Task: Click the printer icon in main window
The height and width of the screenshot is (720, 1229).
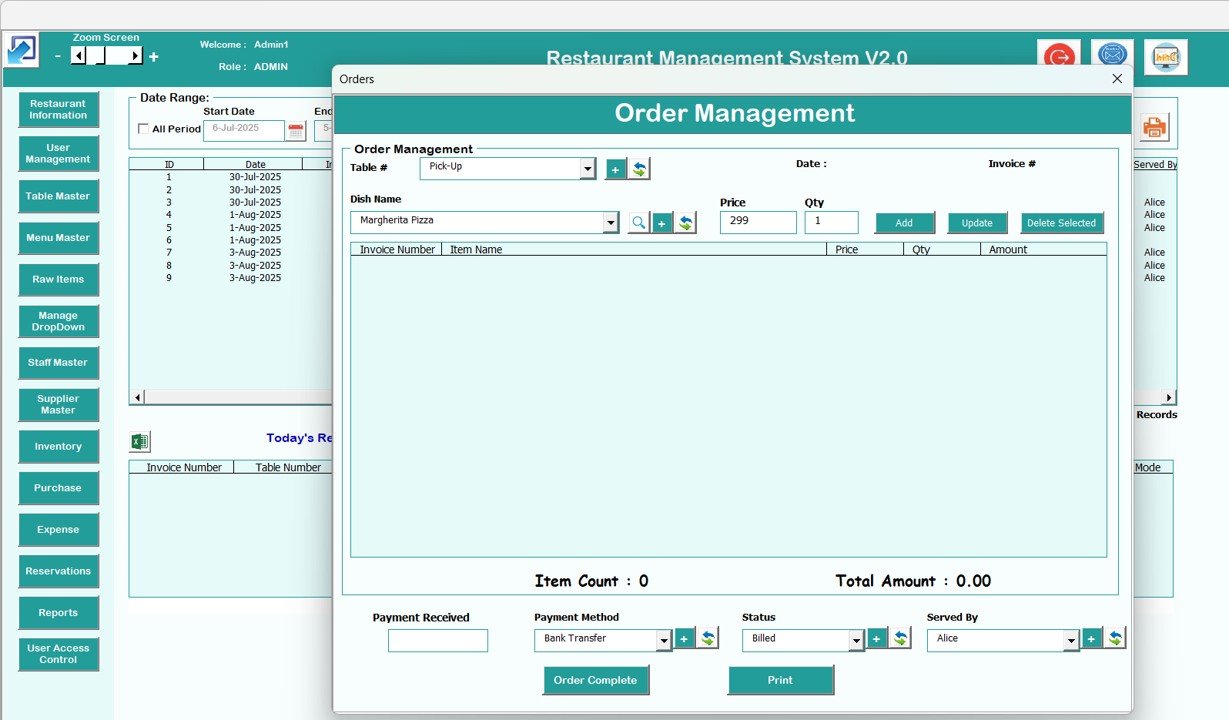Action: (1155, 127)
